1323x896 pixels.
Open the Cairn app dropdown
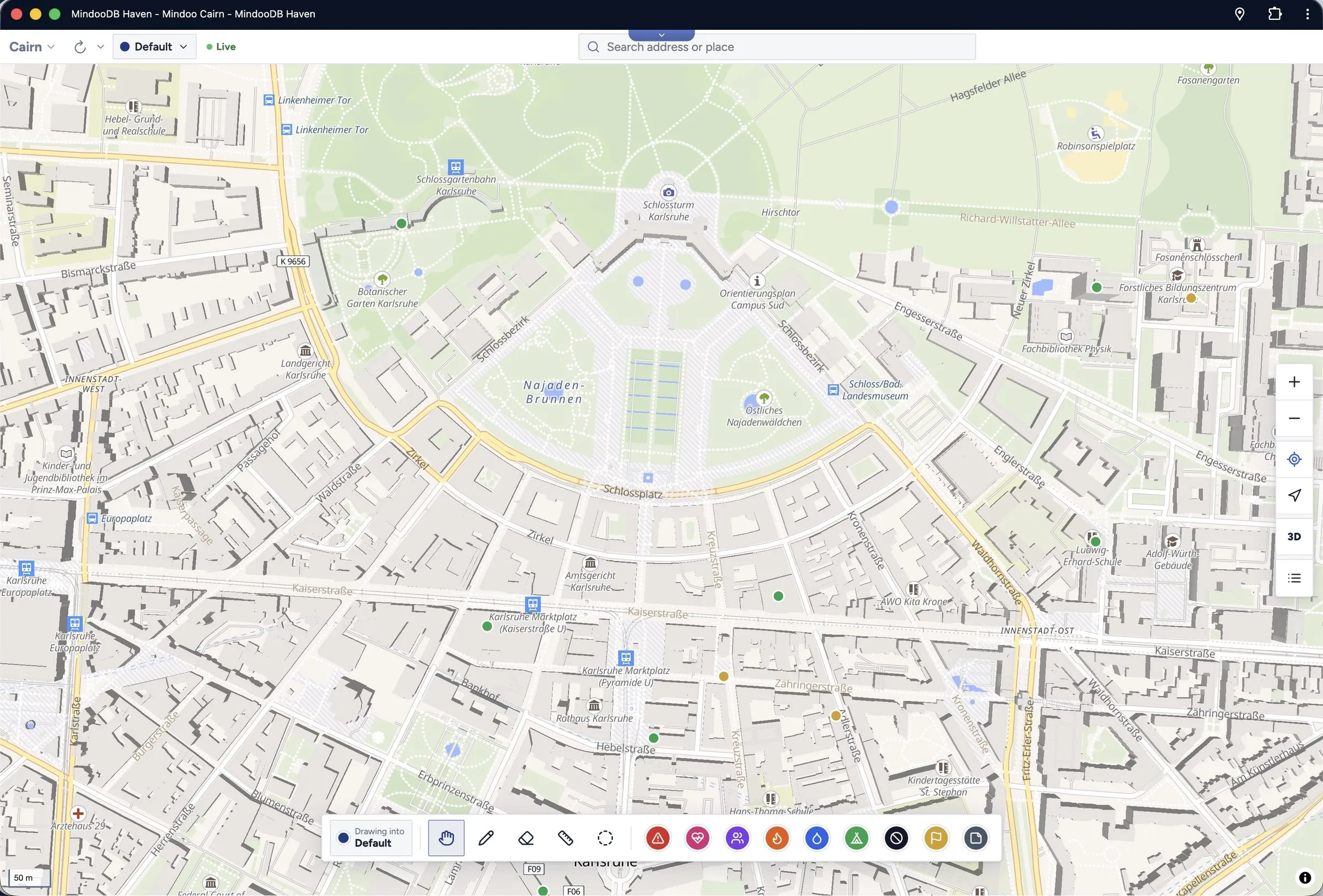point(32,47)
